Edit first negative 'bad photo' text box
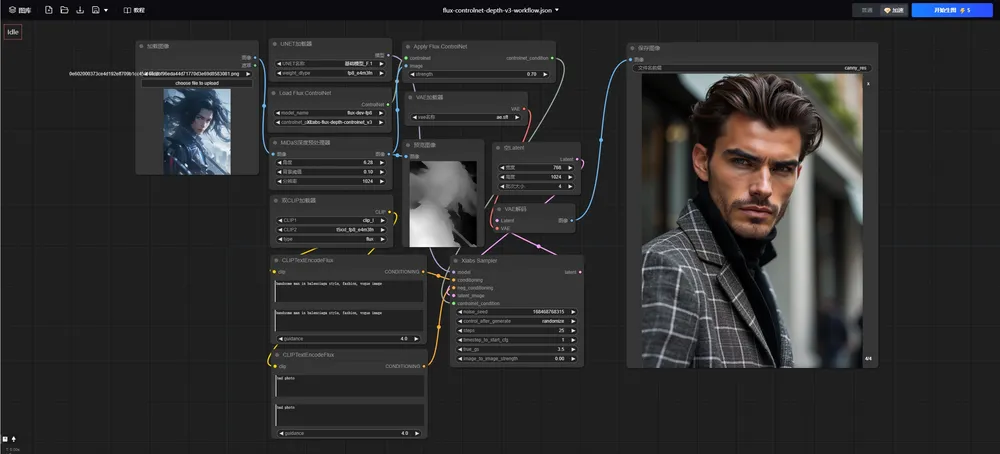This screenshot has height=454, width=1000. pyautogui.click(x=349, y=386)
